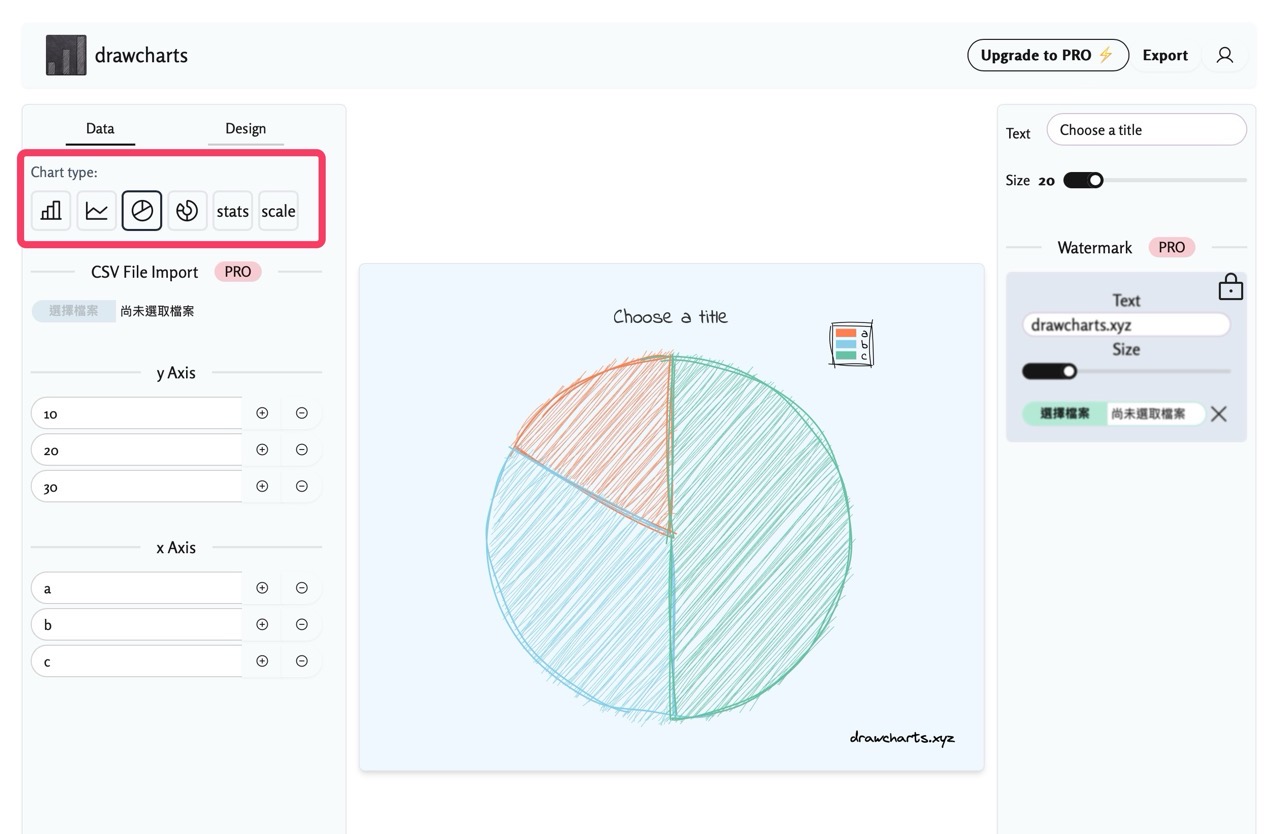Add a row after x Axis label b
The width and height of the screenshot is (1280, 834).
(x=262, y=624)
